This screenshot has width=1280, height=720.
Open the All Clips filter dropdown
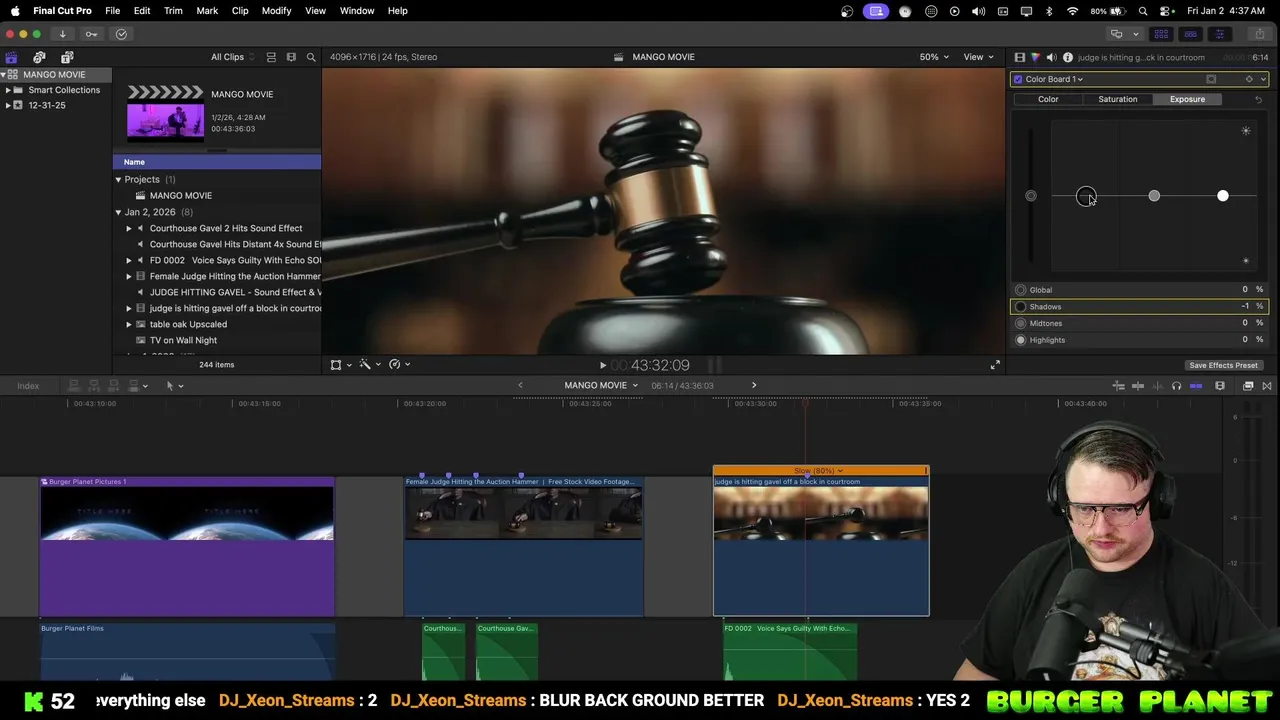[x=231, y=57]
